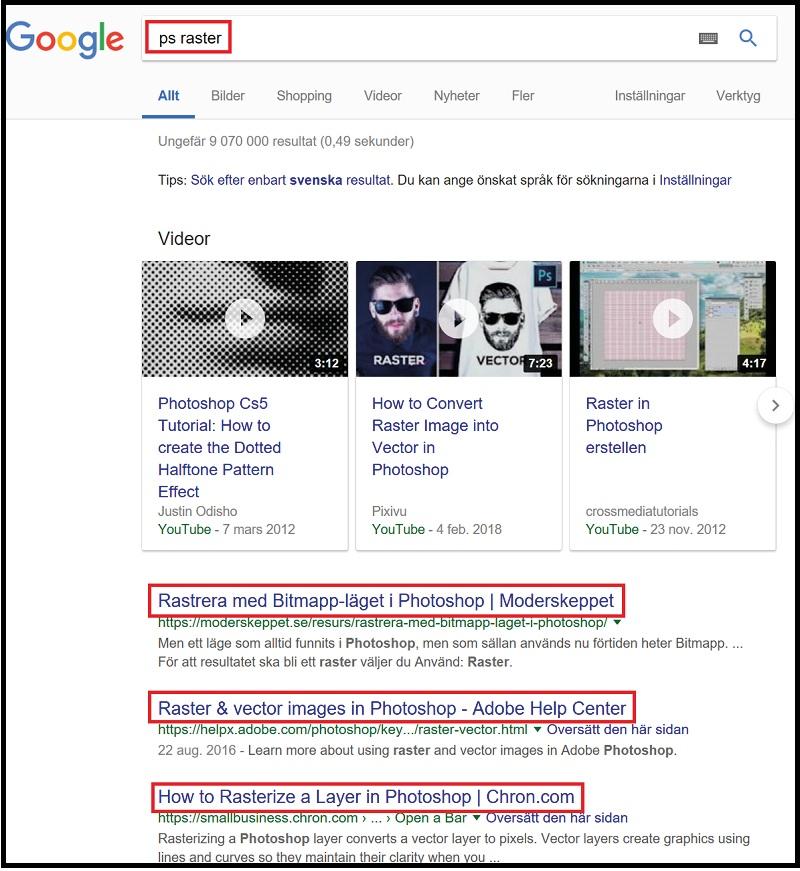Click 'Översätt den här sidan' for Adobe result
Image resolution: width=800 pixels, height=871 pixels.
pos(618,729)
